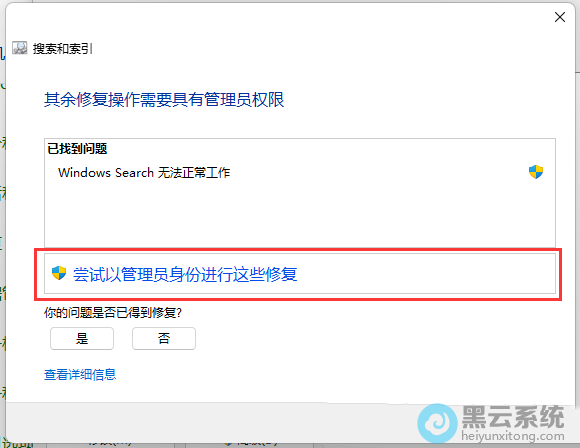This screenshot has height=448, width=580.
Task: Answer 是 to the repair question
Action: click(82, 338)
